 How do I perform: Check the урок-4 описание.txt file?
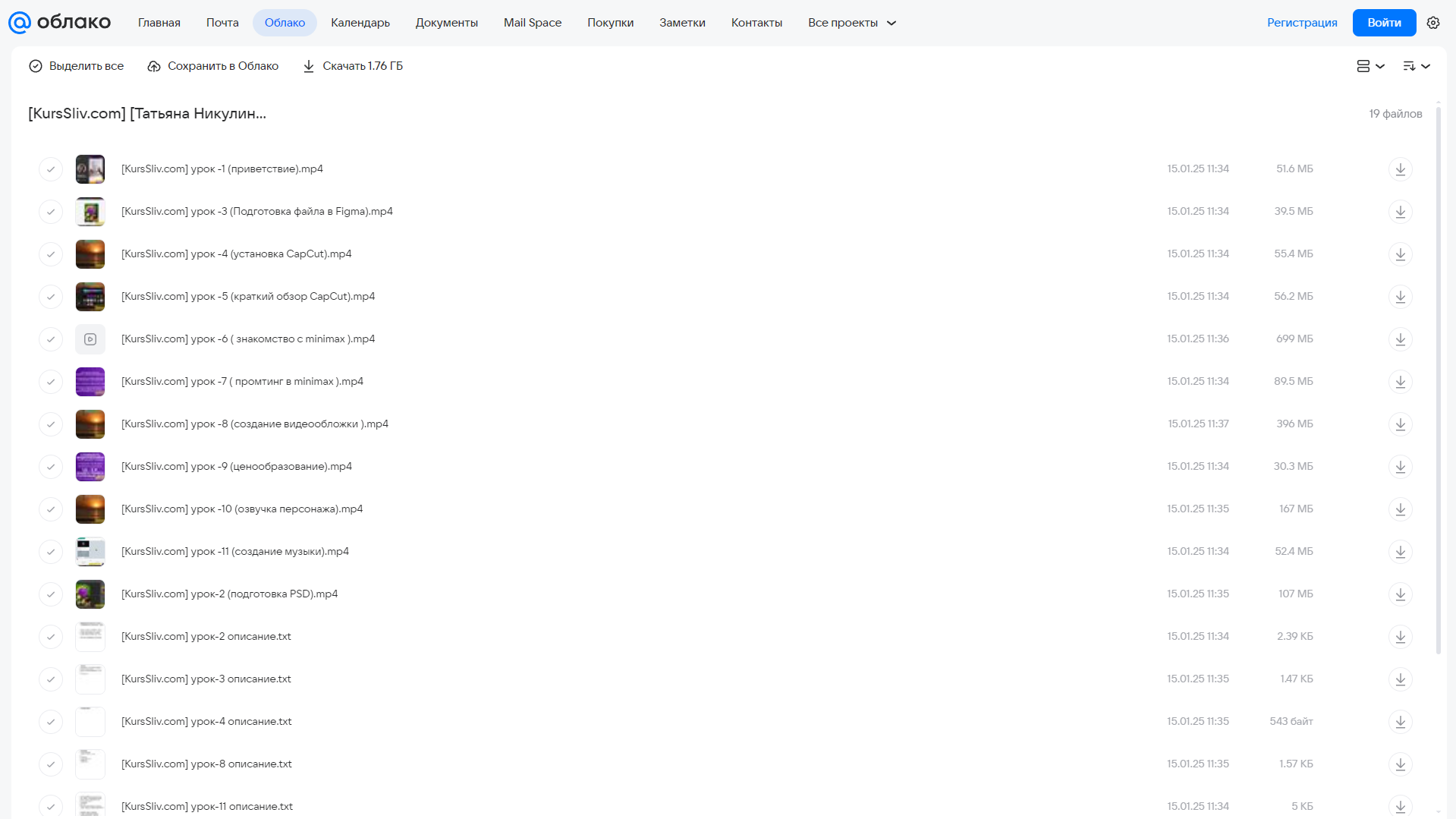51,722
